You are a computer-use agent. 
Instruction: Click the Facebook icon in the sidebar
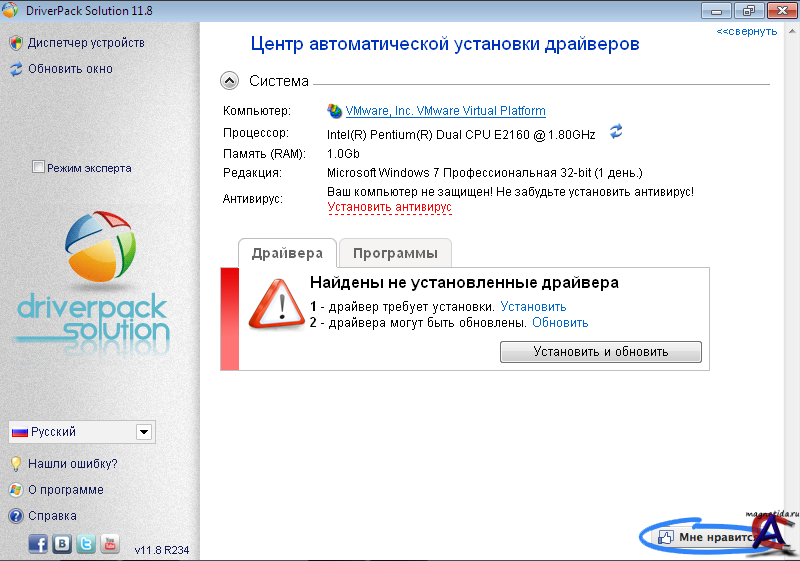tap(38, 544)
